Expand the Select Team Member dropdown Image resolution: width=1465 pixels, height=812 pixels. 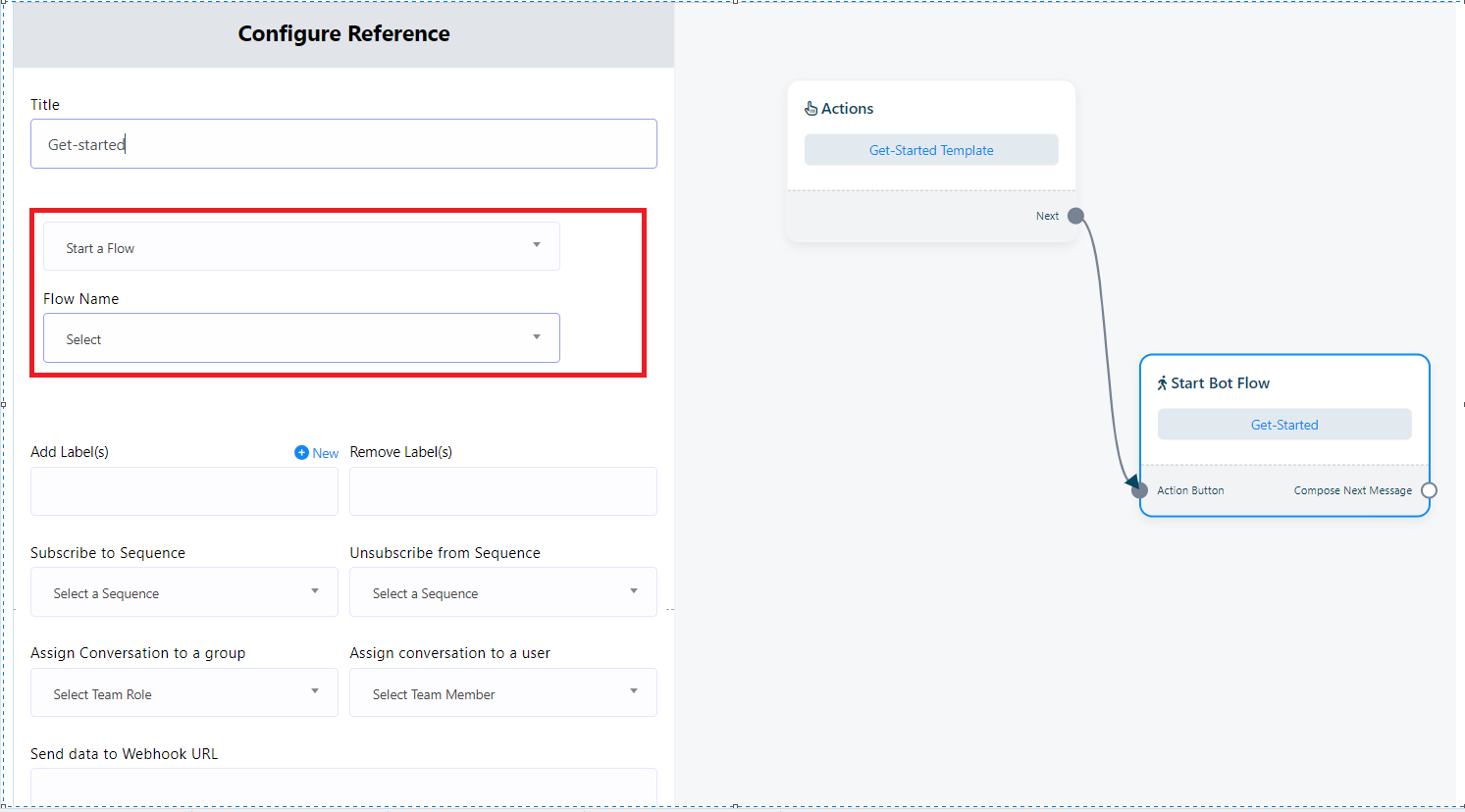click(x=502, y=693)
